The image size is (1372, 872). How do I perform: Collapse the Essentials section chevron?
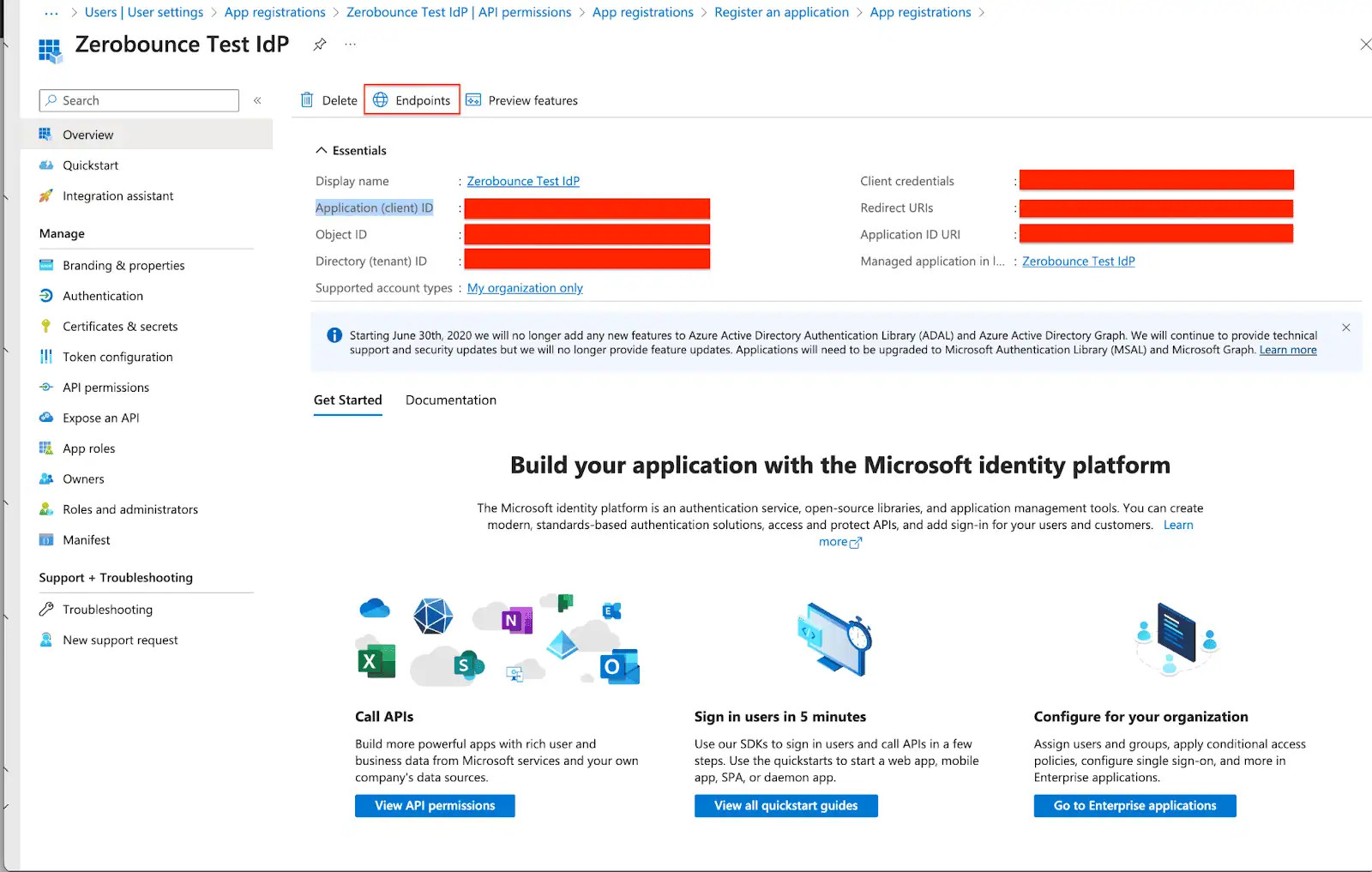tap(320, 149)
